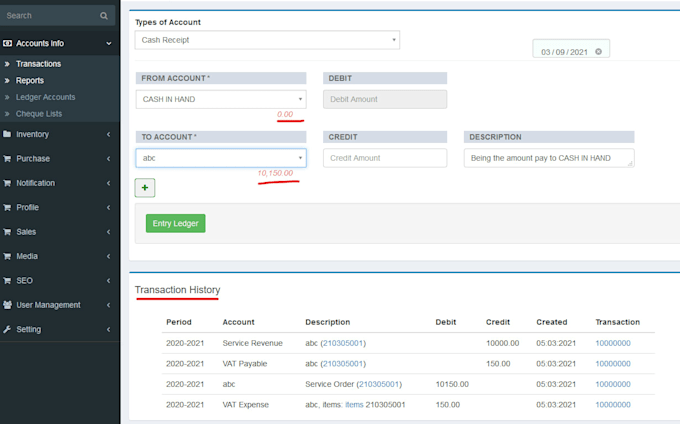The height and width of the screenshot is (424, 680).
Task: Expand the SEO menu chevron
Action: pos(108,280)
